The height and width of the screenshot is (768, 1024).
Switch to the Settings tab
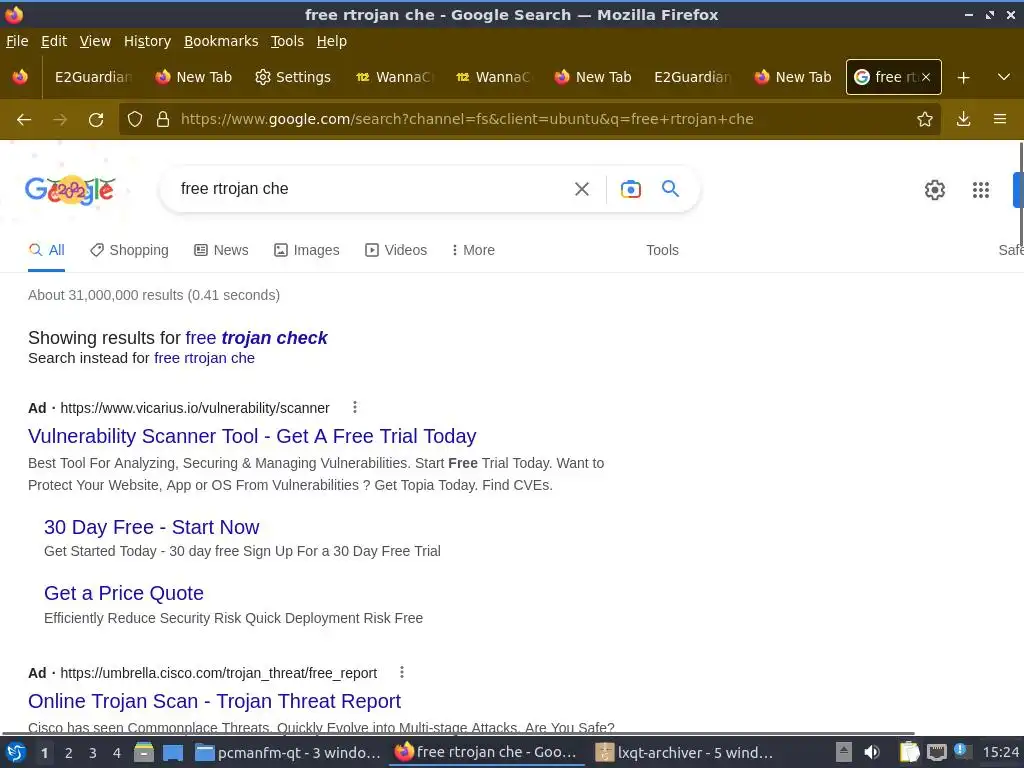[293, 77]
